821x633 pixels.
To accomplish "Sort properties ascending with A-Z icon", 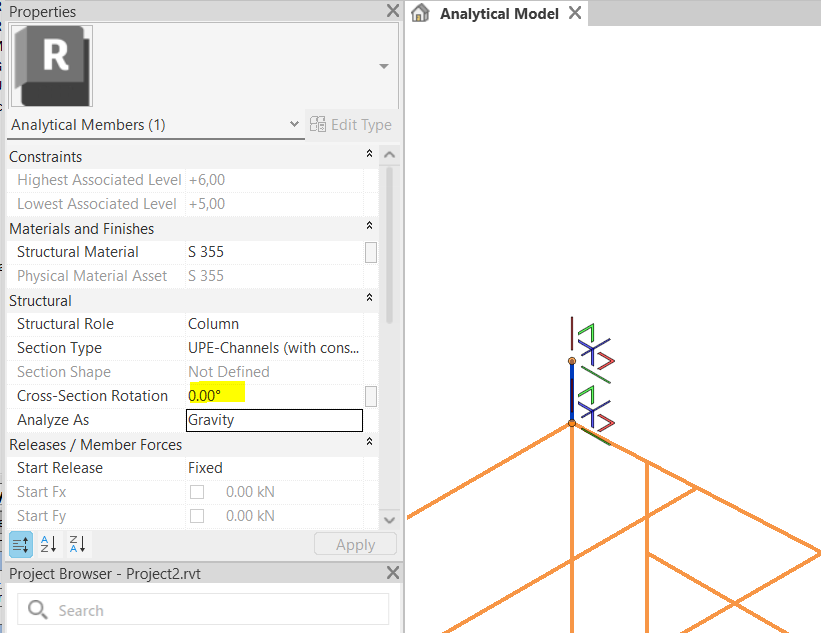I will [x=48, y=543].
